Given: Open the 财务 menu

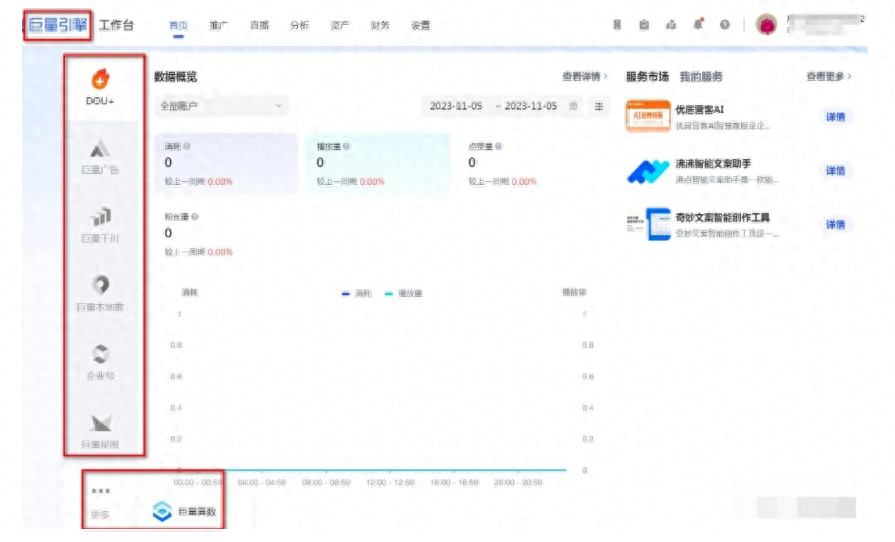Looking at the screenshot, I should click(380, 25).
